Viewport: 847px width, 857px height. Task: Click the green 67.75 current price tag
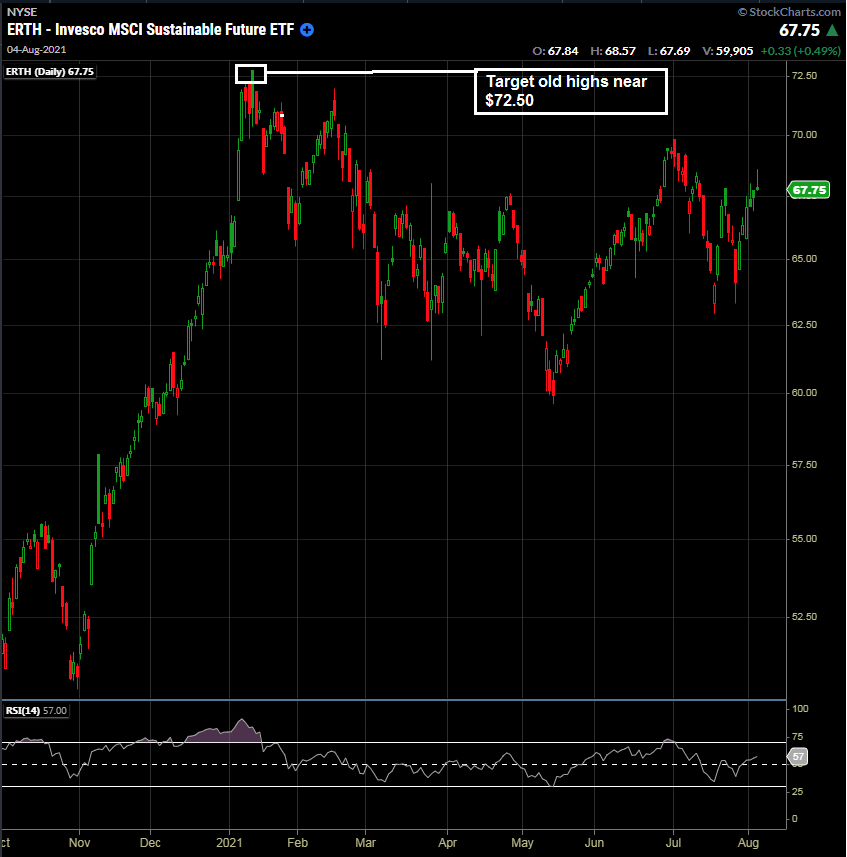pos(809,190)
